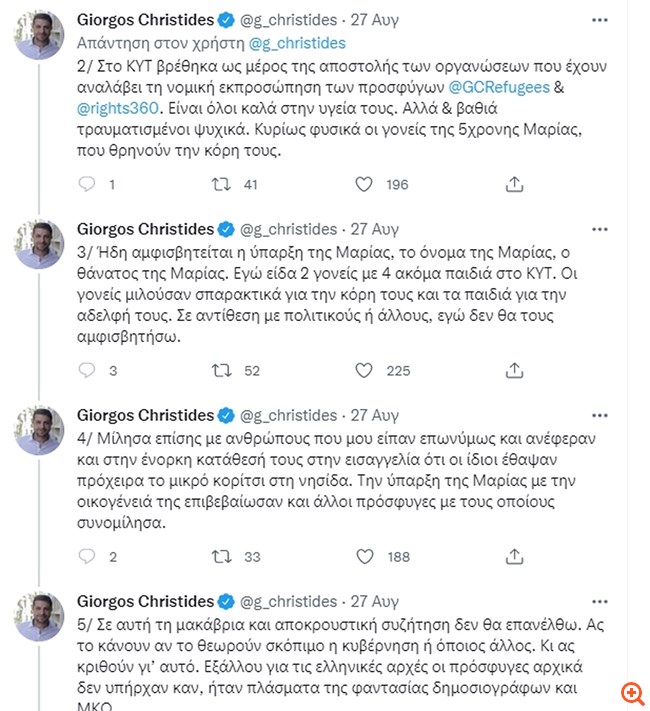
Task: Open more options on the first tweet
Action: tap(599, 19)
